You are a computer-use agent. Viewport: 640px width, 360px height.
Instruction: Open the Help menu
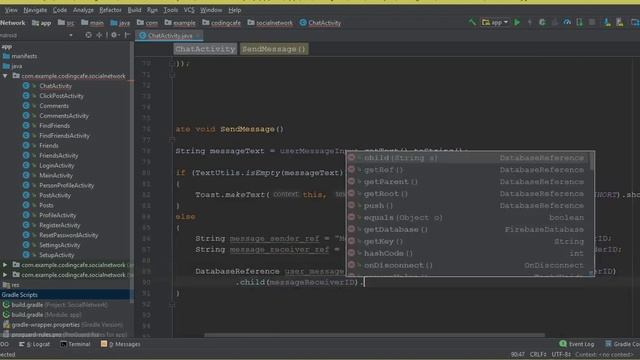click(x=235, y=10)
